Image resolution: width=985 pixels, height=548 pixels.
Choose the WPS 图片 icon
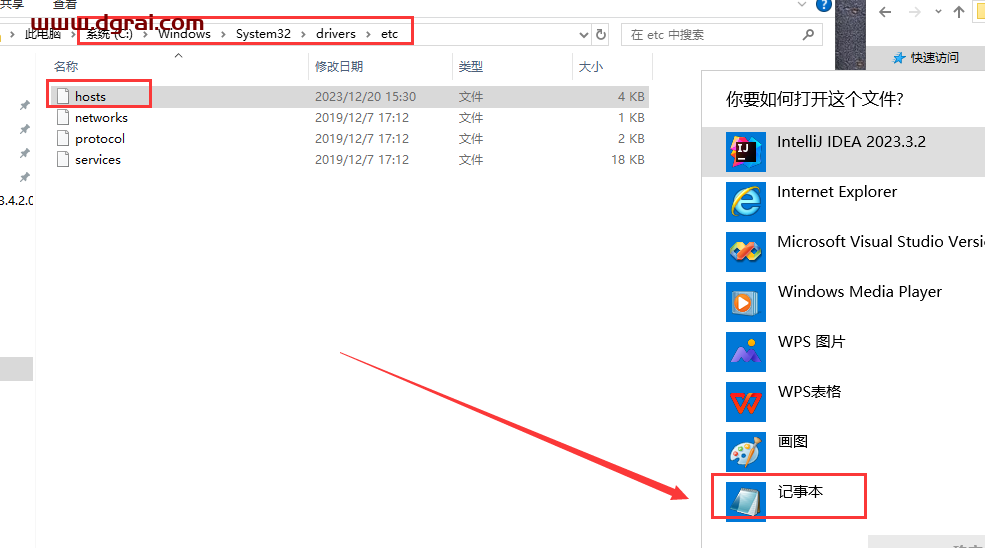[x=746, y=352]
